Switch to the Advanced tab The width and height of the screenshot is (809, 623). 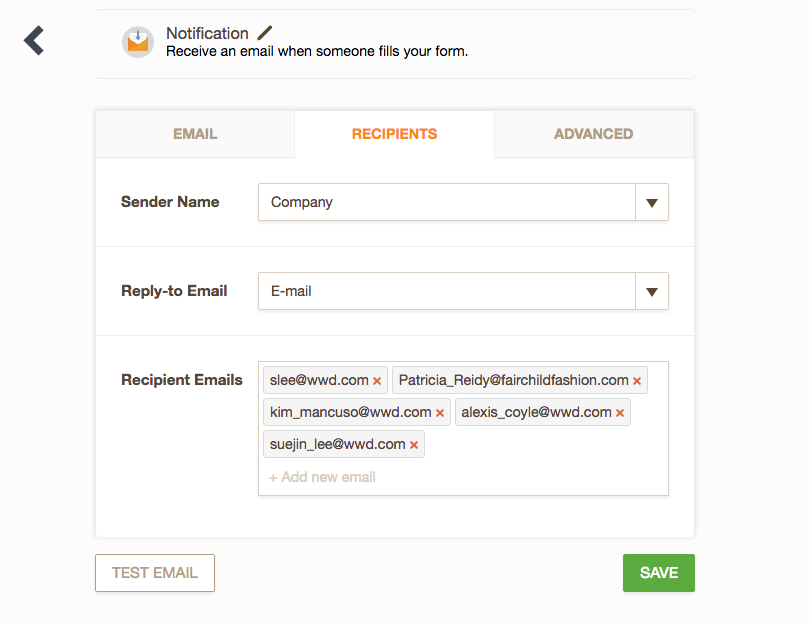(x=593, y=134)
